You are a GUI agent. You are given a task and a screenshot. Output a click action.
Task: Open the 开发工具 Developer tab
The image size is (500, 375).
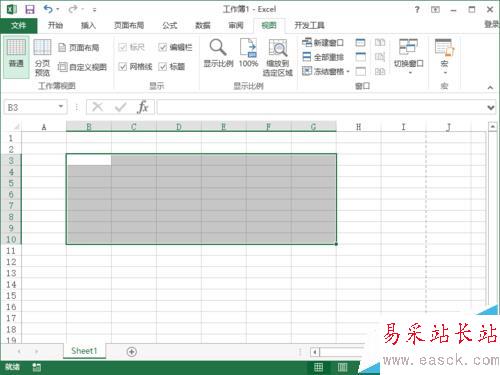pyautogui.click(x=309, y=25)
